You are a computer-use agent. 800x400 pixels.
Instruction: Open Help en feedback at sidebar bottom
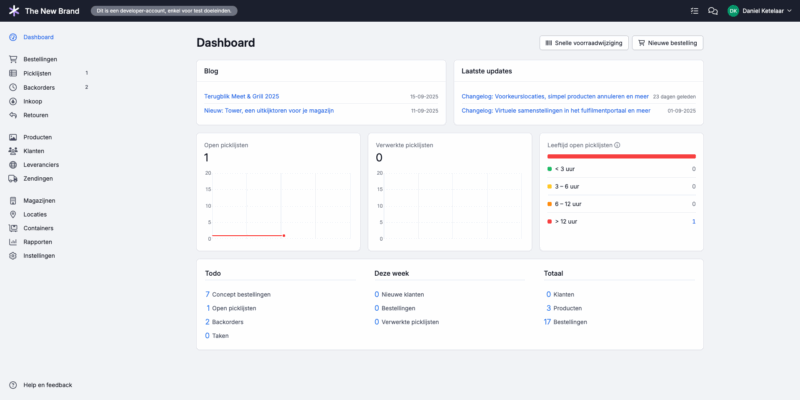pyautogui.click(x=47, y=385)
